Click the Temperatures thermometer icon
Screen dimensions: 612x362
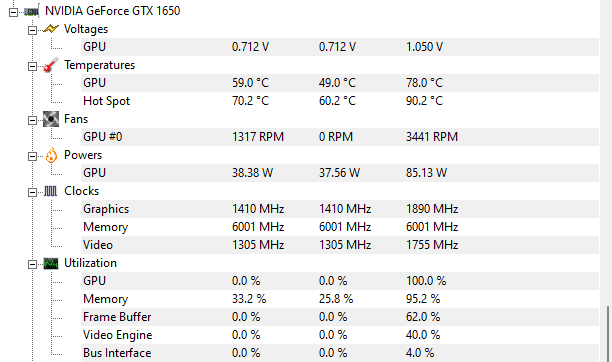tap(51, 65)
